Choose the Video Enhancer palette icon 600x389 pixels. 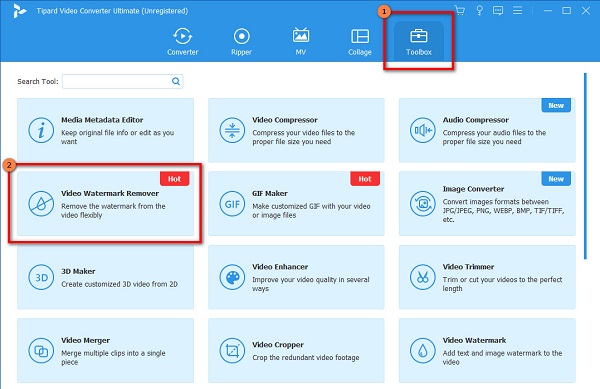pyautogui.click(x=232, y=277)
